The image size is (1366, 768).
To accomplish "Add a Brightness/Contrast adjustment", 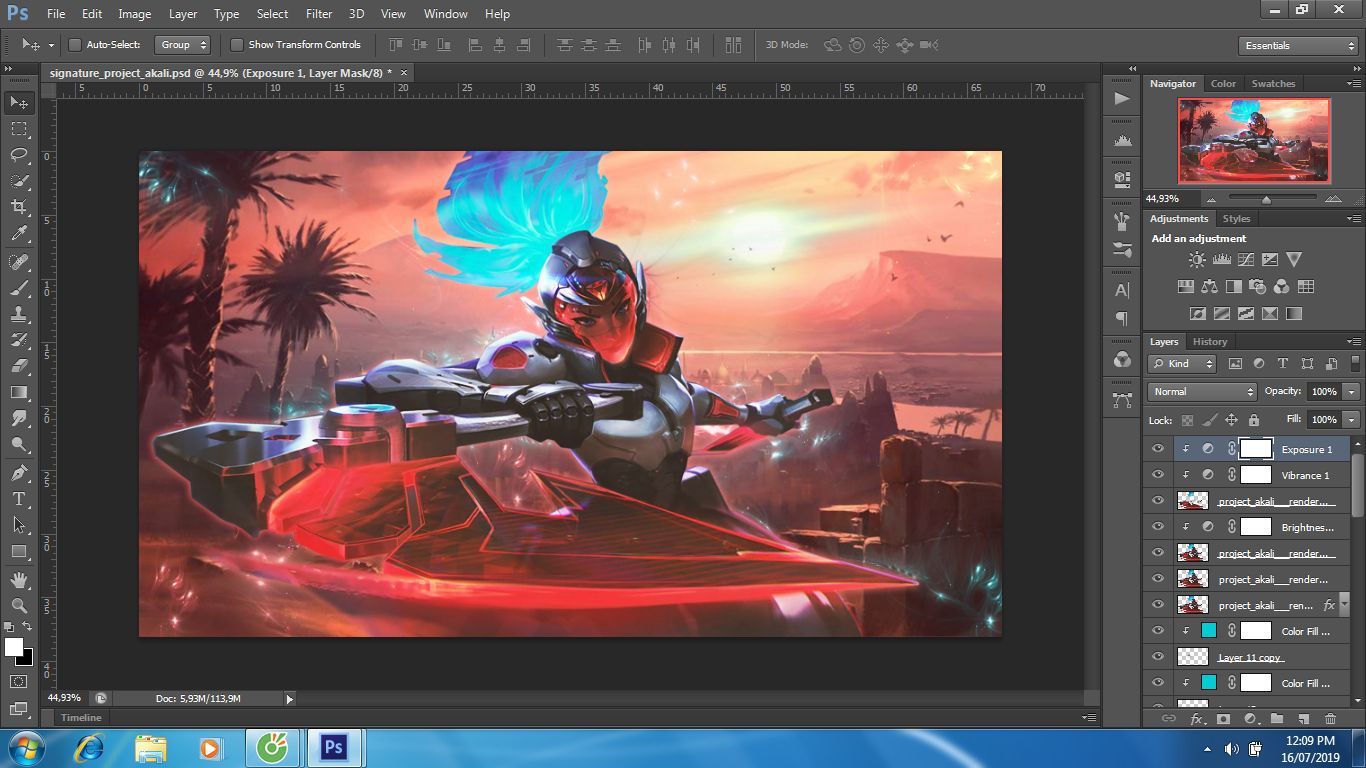I will [x=1197, y=259].
